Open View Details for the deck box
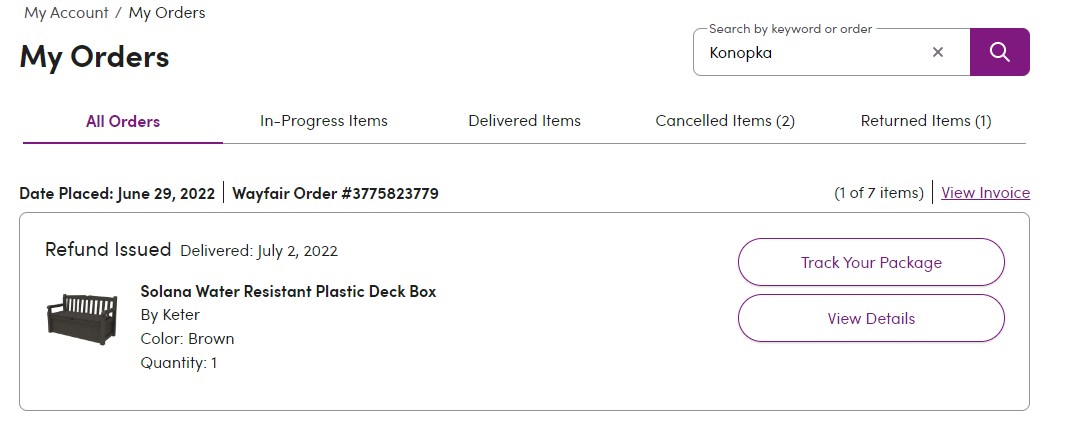The image size is (1065, 435). 871,318
